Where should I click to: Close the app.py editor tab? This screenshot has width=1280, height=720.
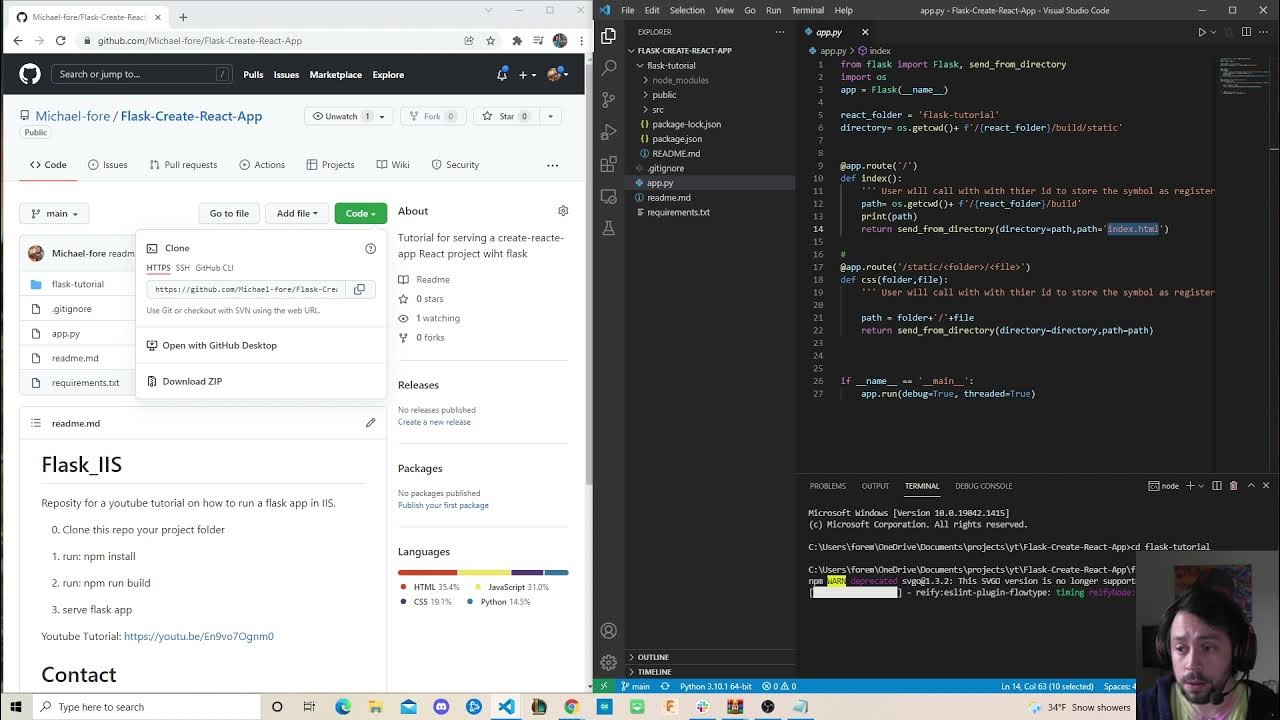point(865,32)
